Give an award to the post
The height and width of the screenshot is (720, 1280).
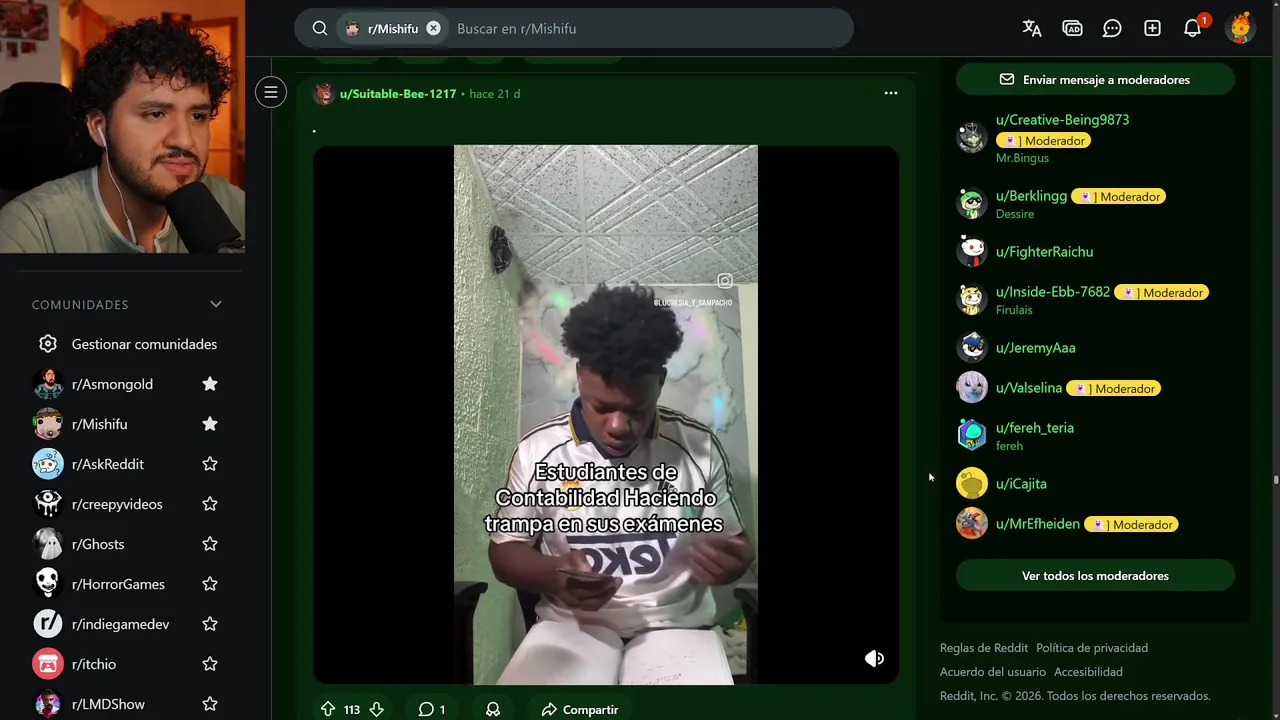click(493, 709)
